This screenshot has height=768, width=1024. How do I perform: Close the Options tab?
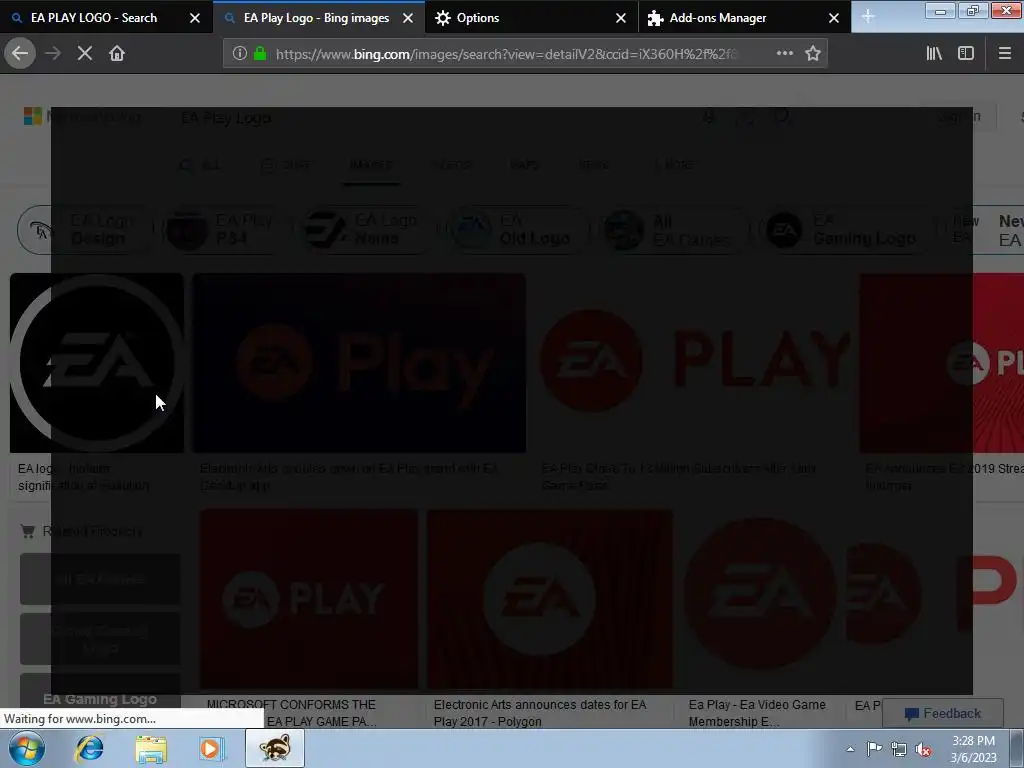[x=621, y=18]
